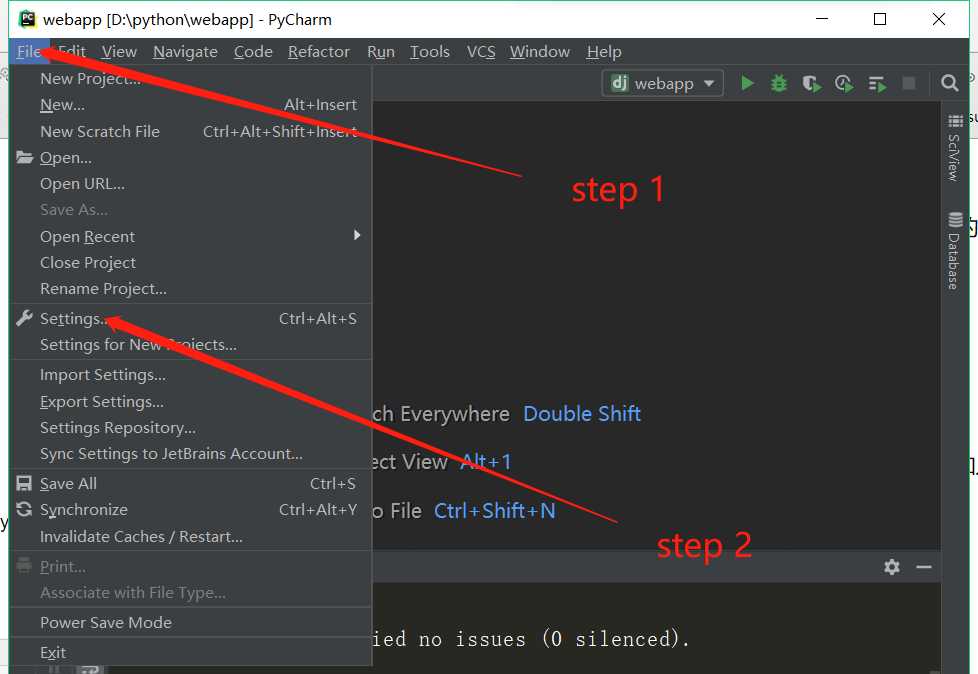Viewport: 978px width, 674px height.
Task: Choose Exit from File menu
Action: [x=191, y=652]
